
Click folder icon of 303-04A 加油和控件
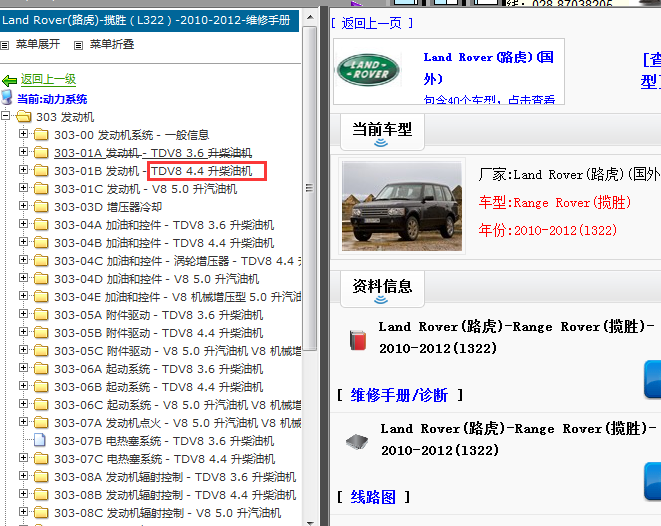point(41,225)
